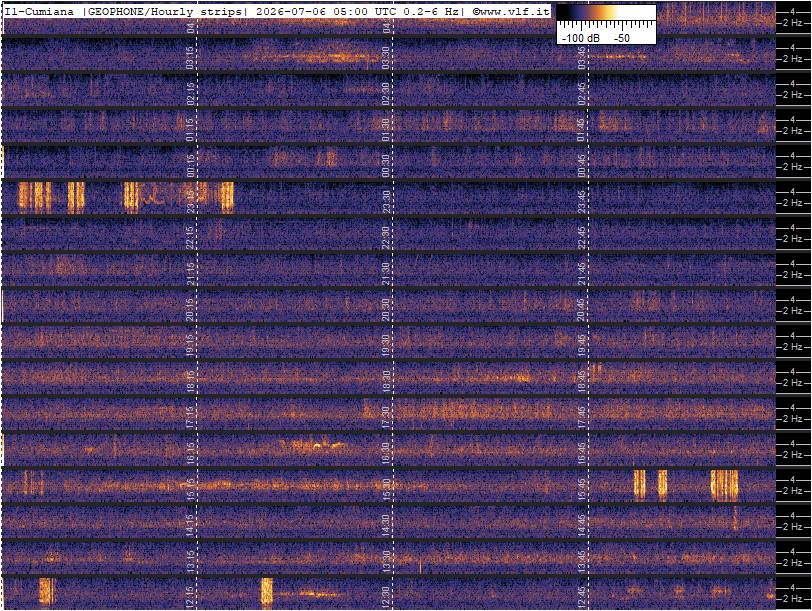The image size is (812, 611).
Task: Pick the 00:15 time marker
Action: point(190,166)
